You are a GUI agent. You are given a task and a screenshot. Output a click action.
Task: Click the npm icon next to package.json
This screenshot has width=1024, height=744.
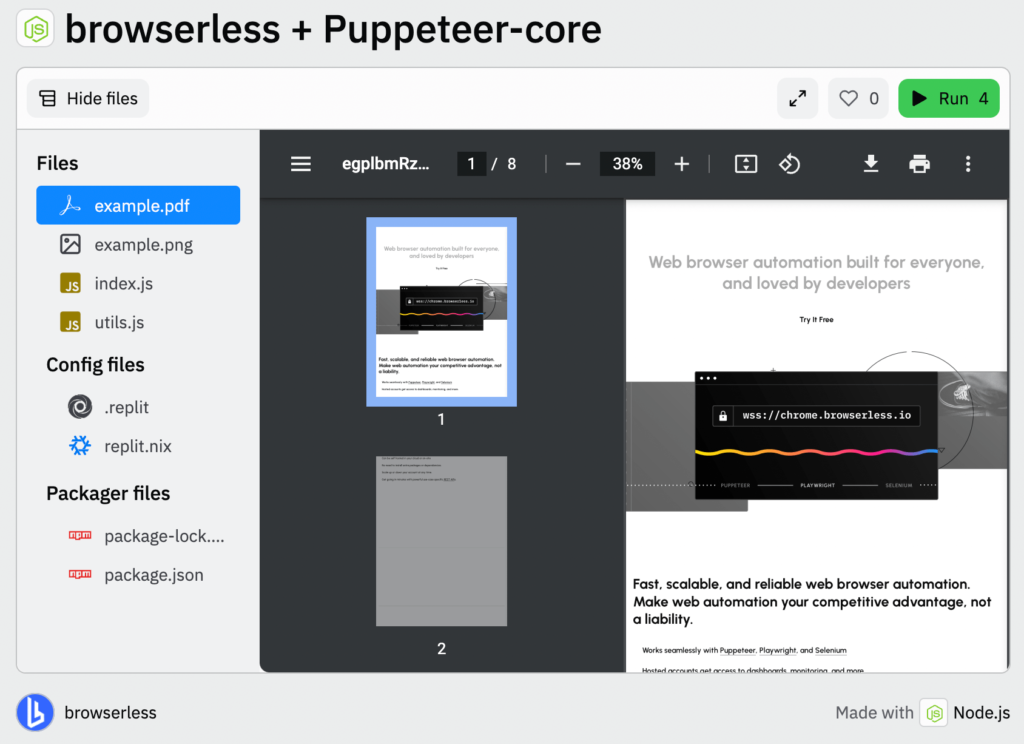pyautogui.click(x=79, y=575)
